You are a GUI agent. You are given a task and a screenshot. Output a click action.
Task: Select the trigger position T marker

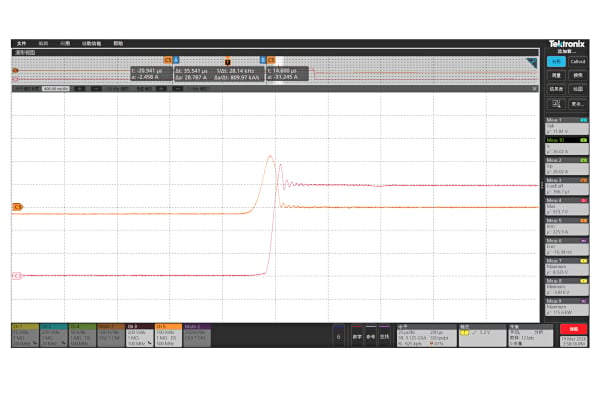click(x=228, y=62)
